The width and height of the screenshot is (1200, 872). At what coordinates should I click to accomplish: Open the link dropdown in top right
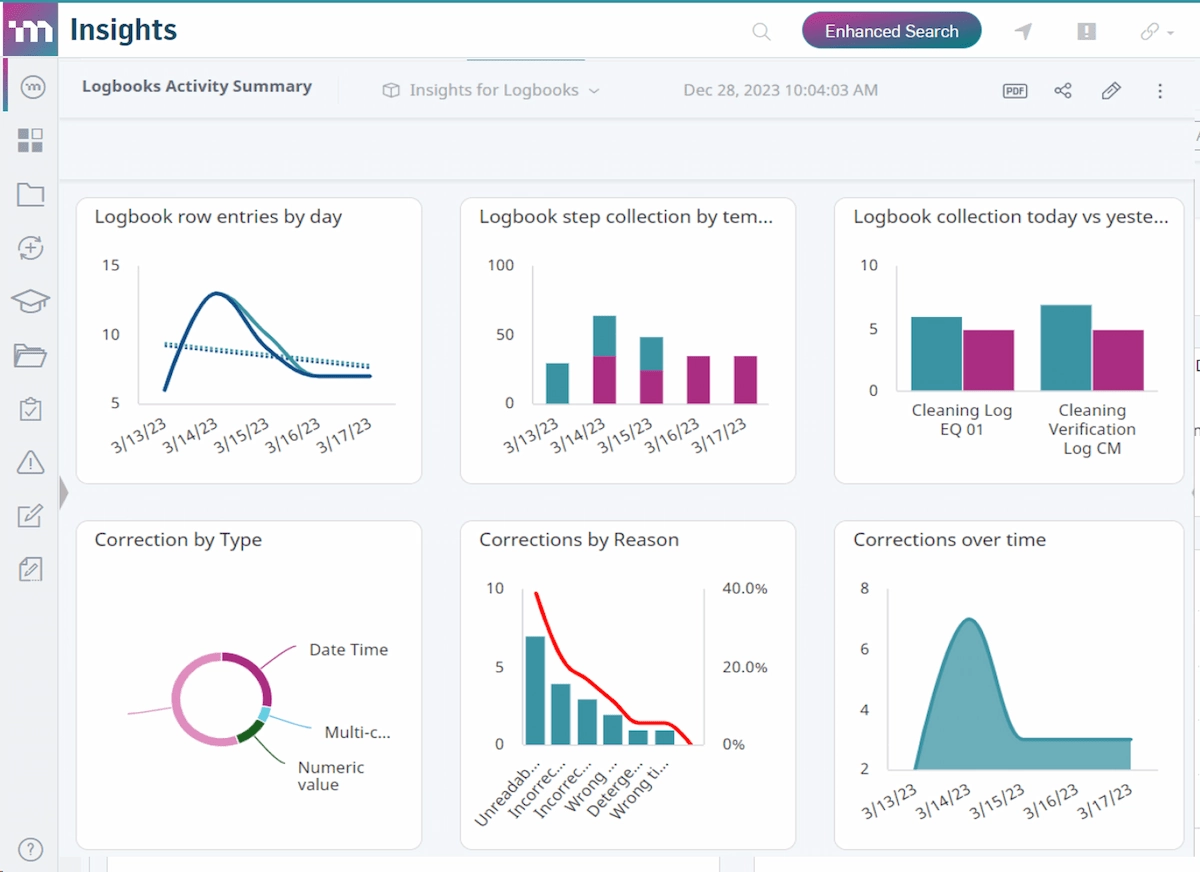(1156, 32)
